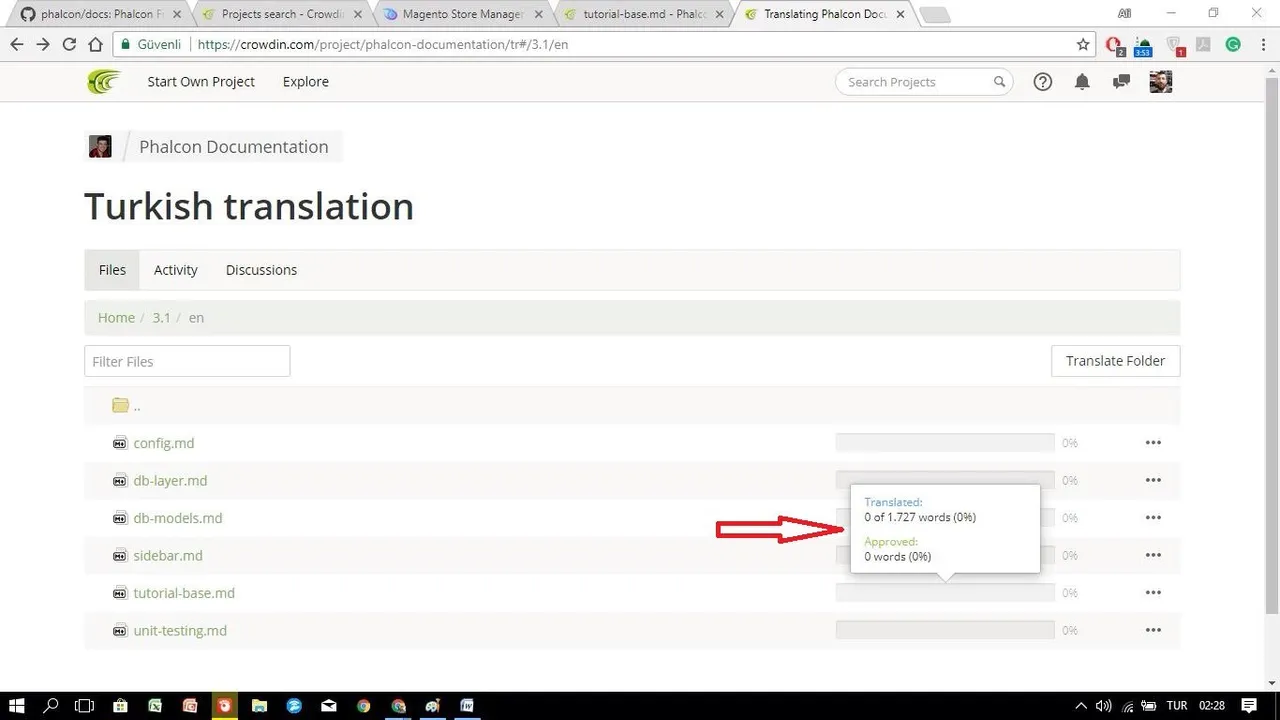
Task: Switch to the tutorial-base.md browser tab
Action: 644,14
